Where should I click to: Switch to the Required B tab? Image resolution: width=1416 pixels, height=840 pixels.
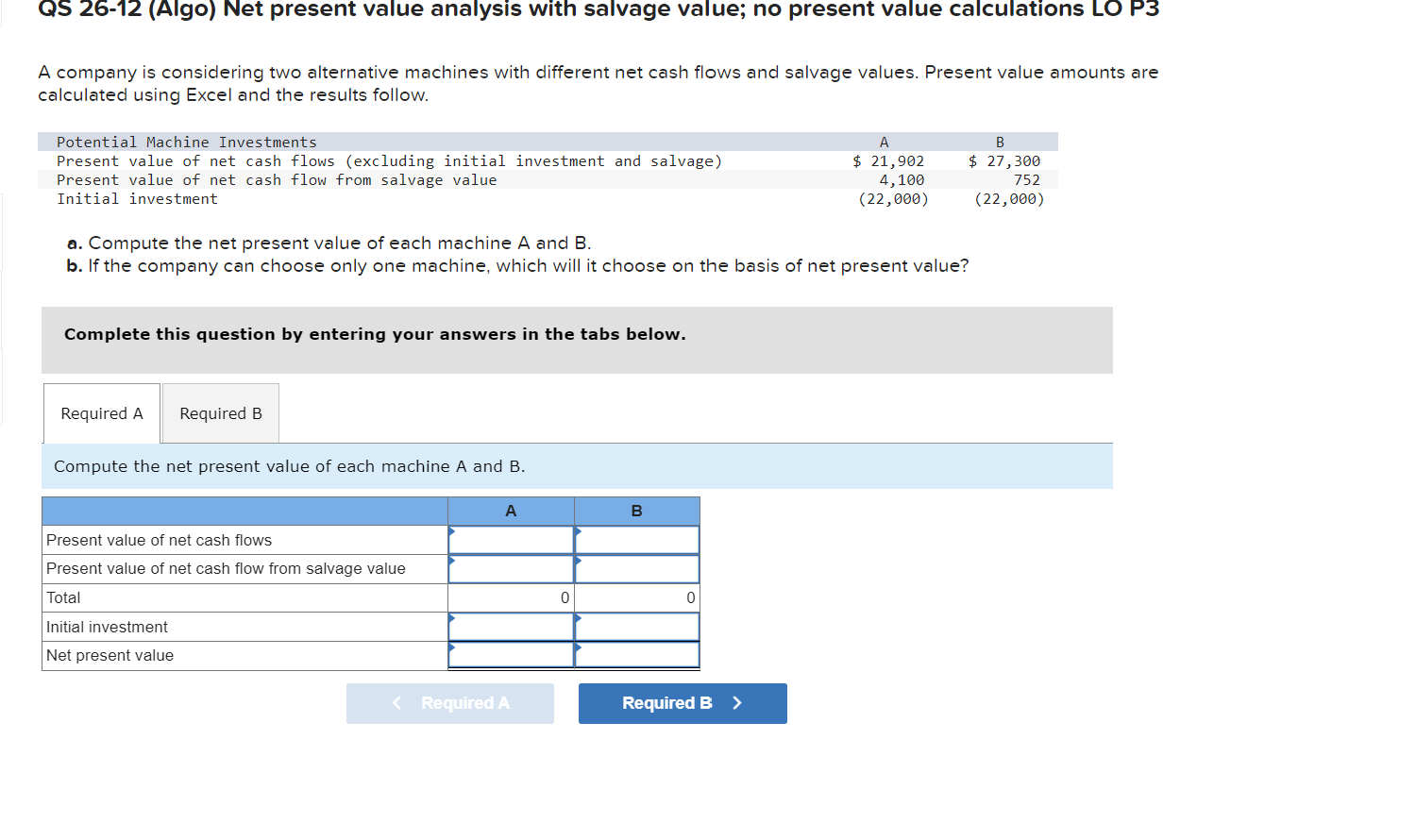(220, 412)
